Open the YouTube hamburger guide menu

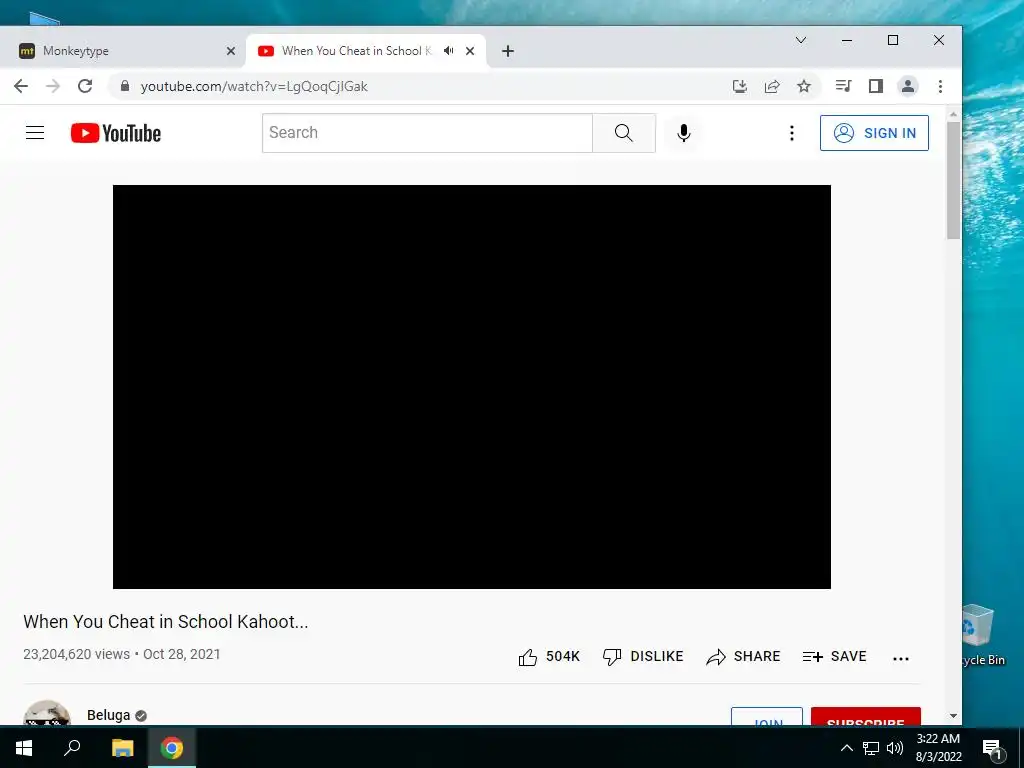click(35, 133)
